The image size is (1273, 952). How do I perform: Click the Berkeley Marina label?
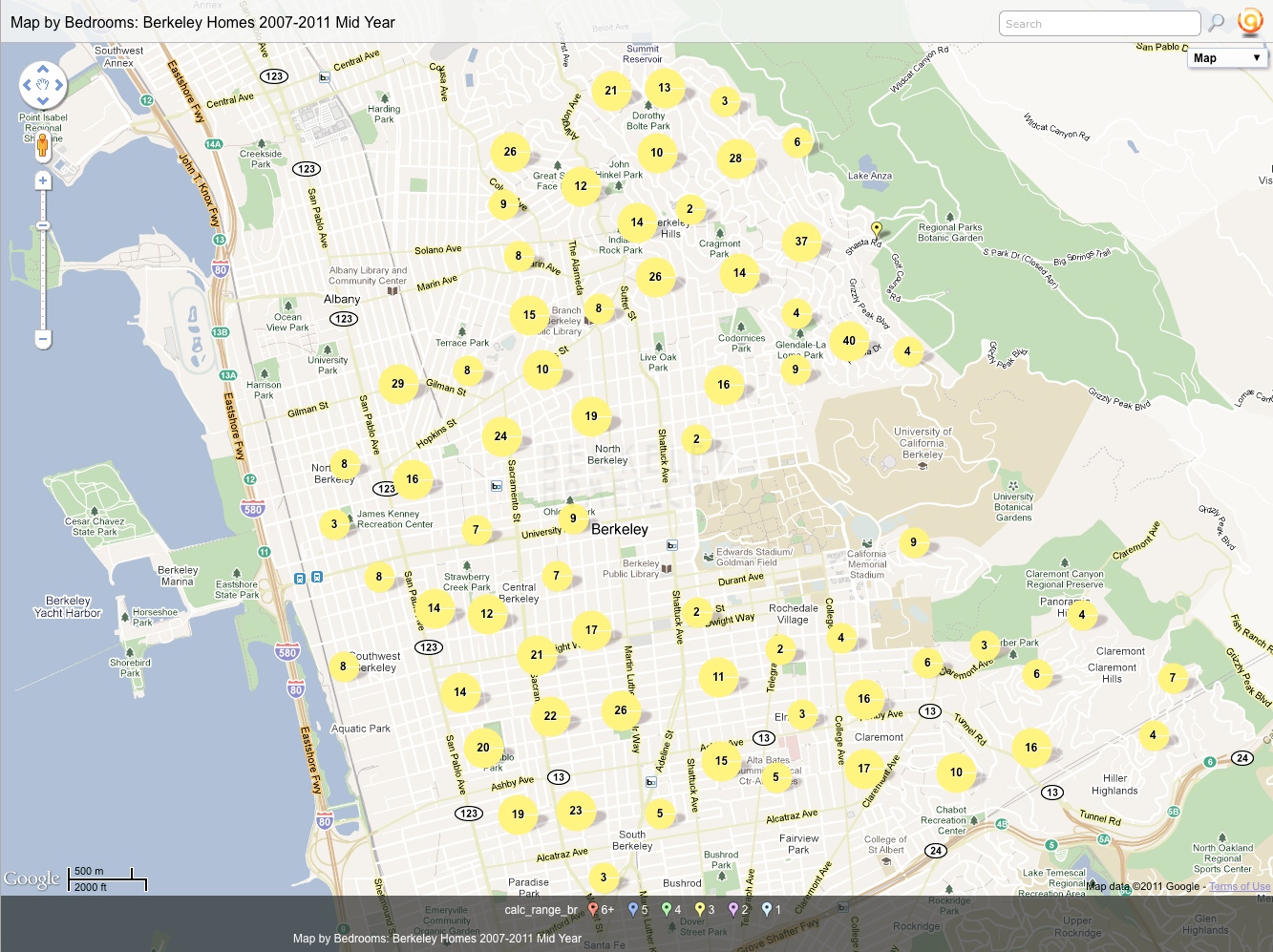pos(178,576)
